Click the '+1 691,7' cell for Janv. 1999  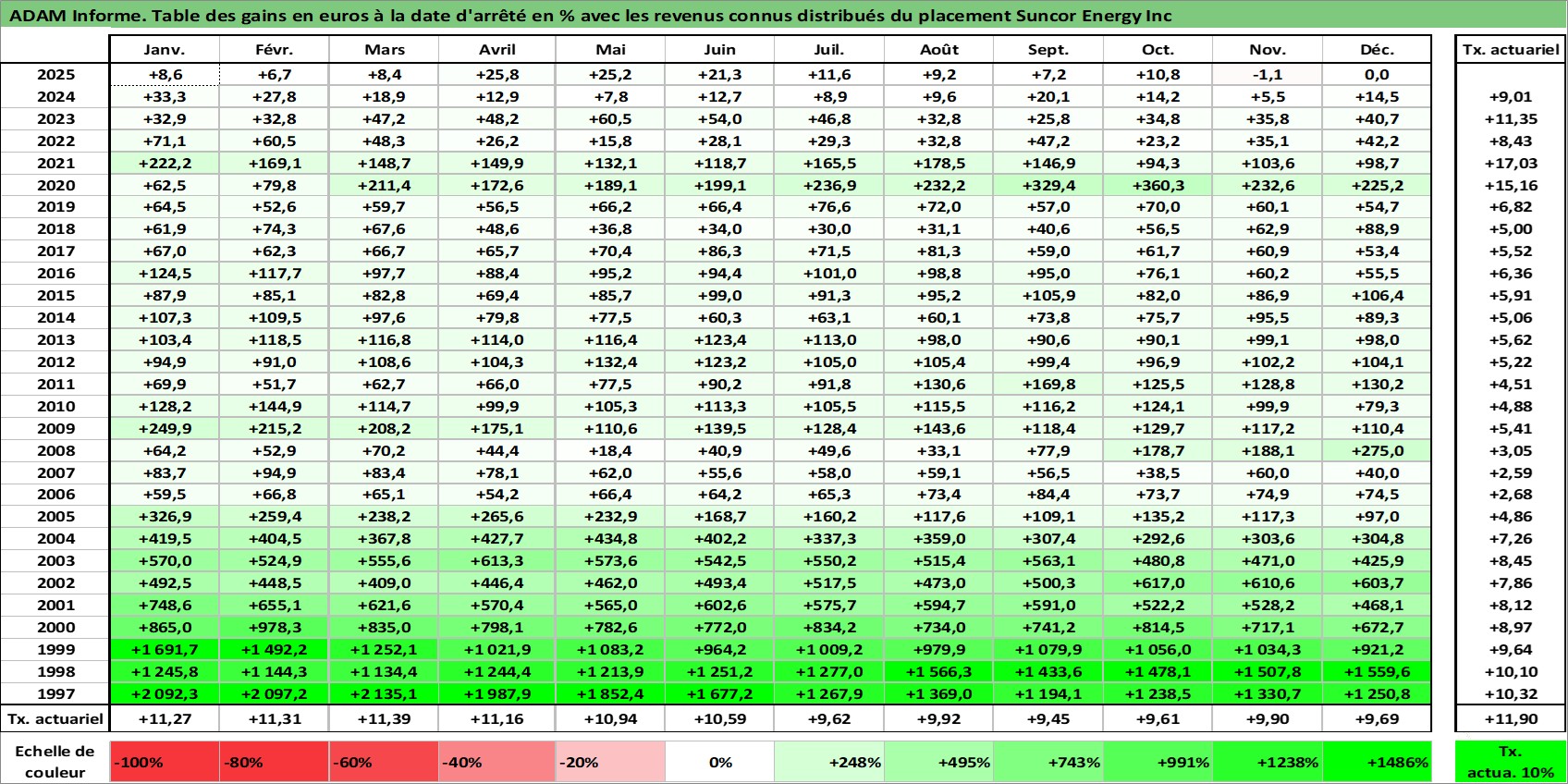tap(165, 649)
